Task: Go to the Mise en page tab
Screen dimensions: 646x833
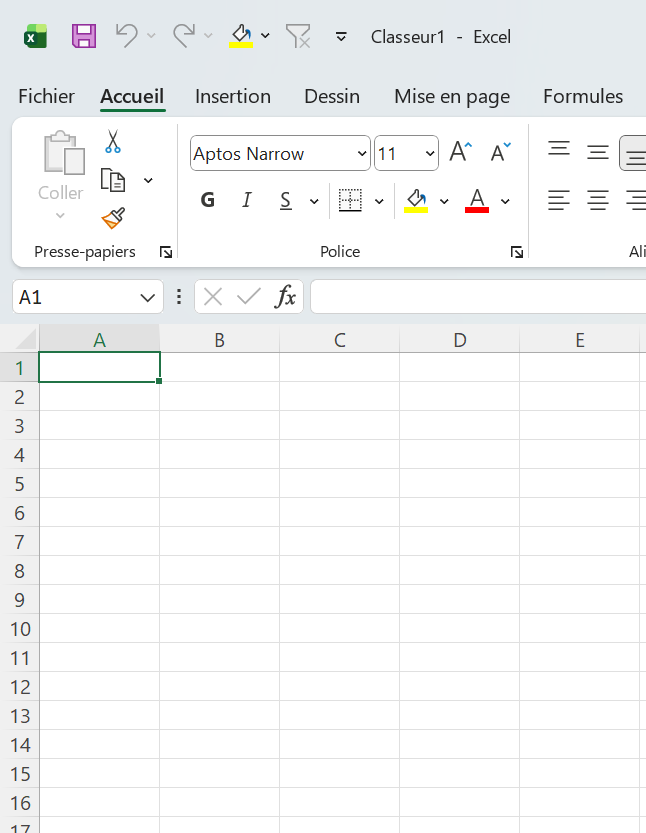Action: click(452, 96)
